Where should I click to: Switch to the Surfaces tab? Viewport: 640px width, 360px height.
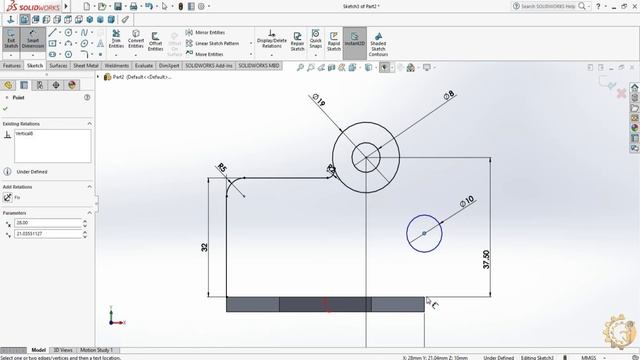coord(58,65)
